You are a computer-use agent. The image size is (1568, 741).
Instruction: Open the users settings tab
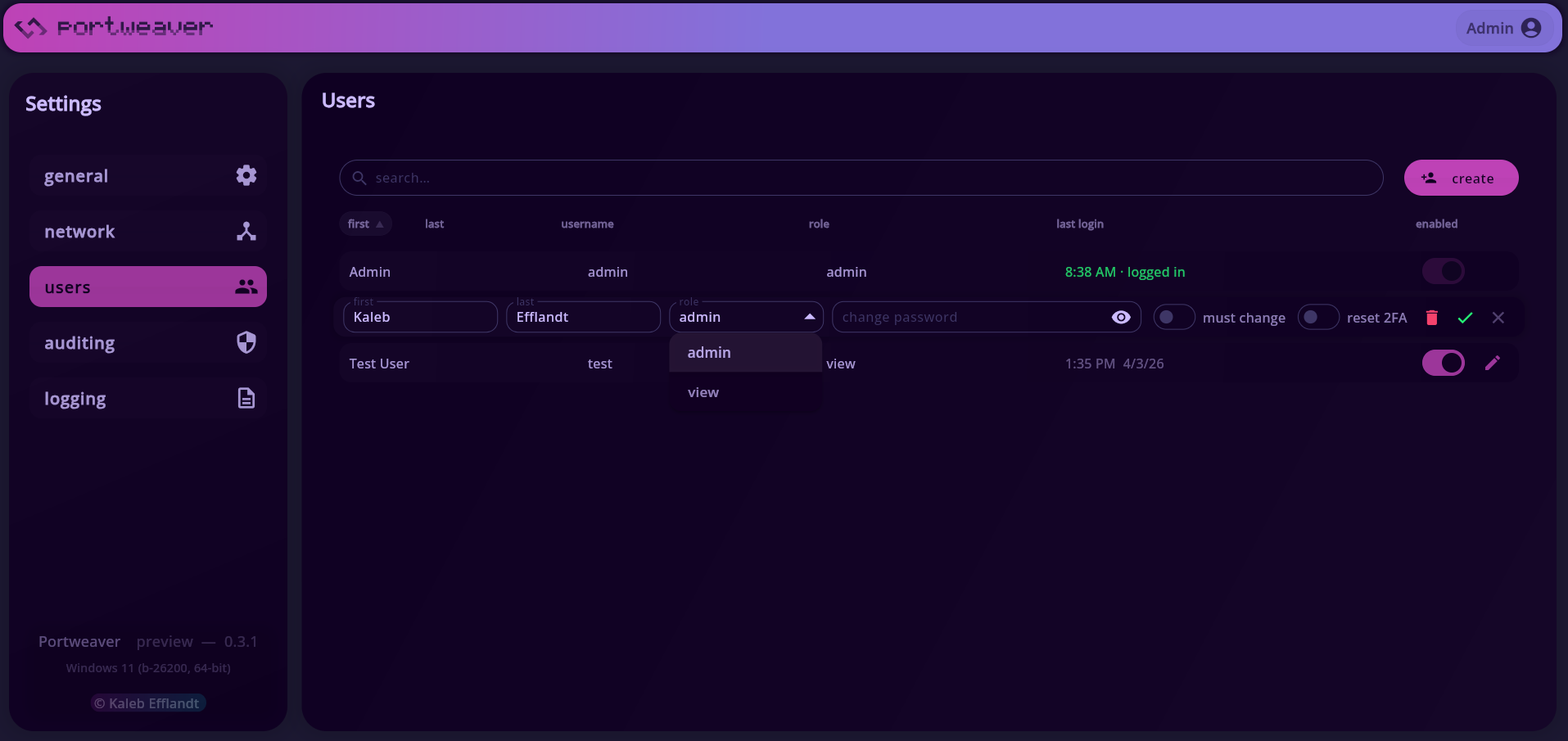[x=148, y=287]
